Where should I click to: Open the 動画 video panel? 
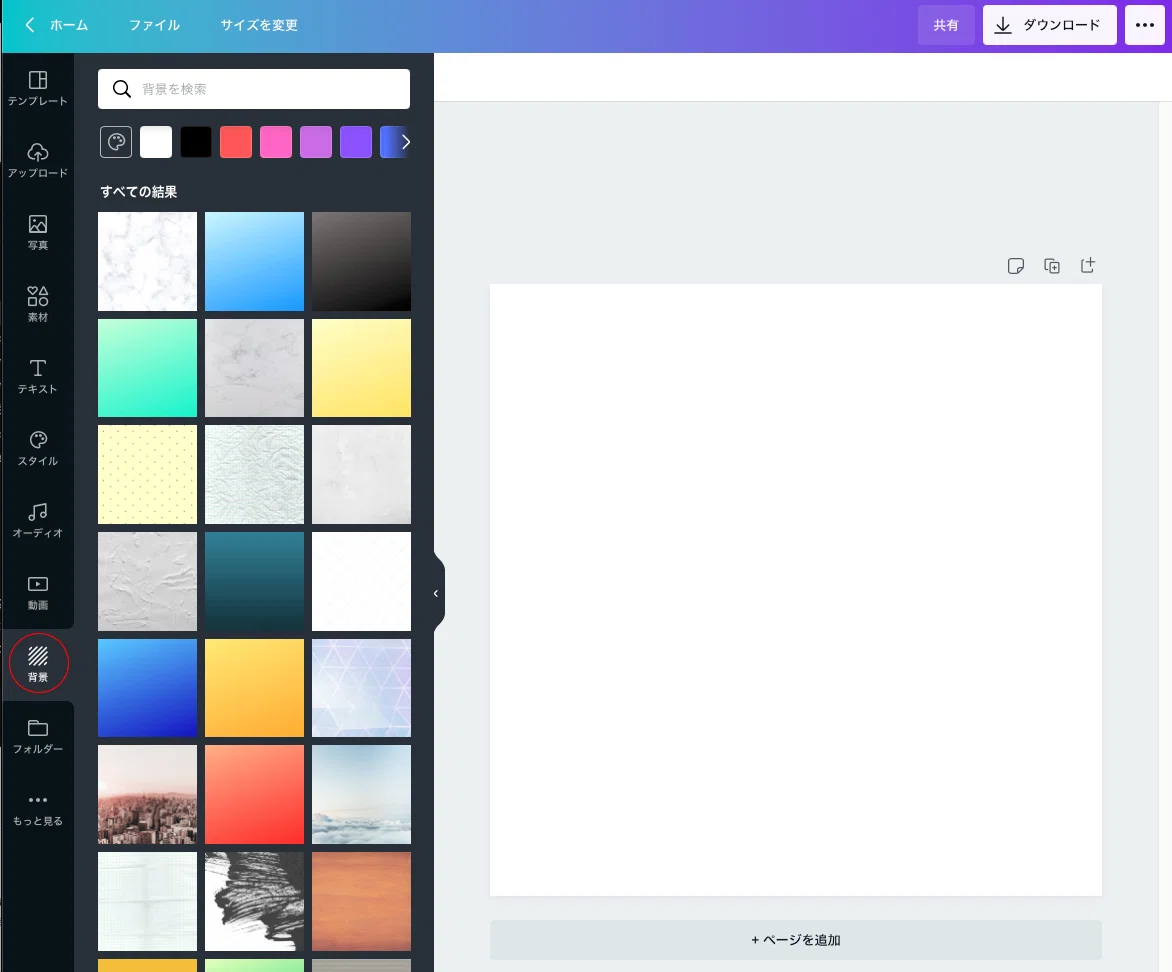coord(37,592)
